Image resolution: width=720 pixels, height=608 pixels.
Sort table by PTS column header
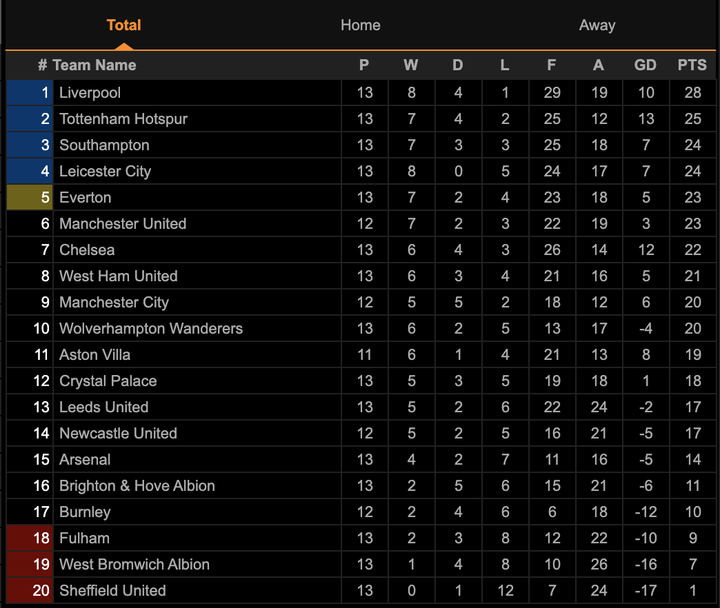691,65
